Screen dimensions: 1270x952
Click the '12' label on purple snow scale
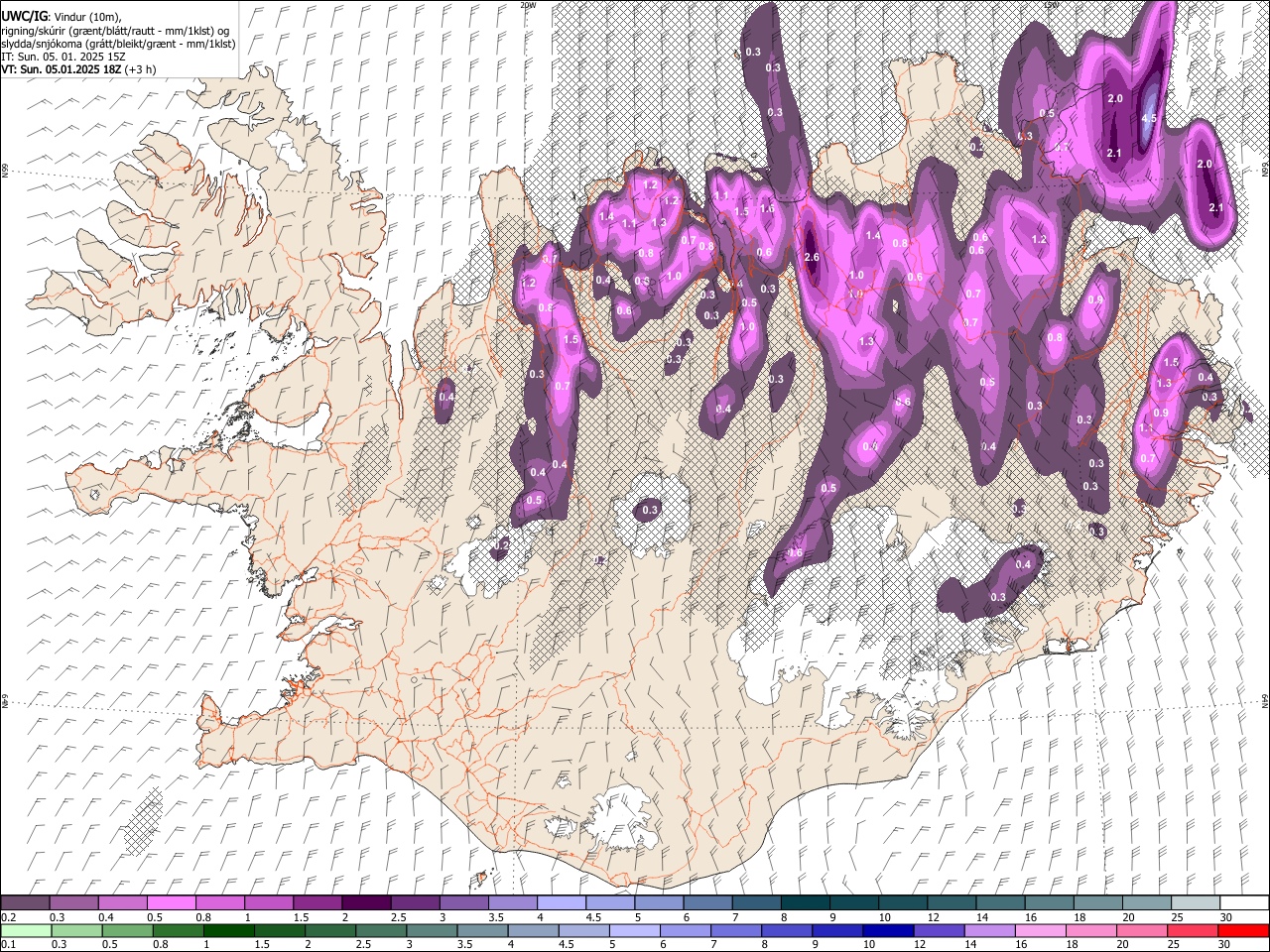tap(933, 917)
